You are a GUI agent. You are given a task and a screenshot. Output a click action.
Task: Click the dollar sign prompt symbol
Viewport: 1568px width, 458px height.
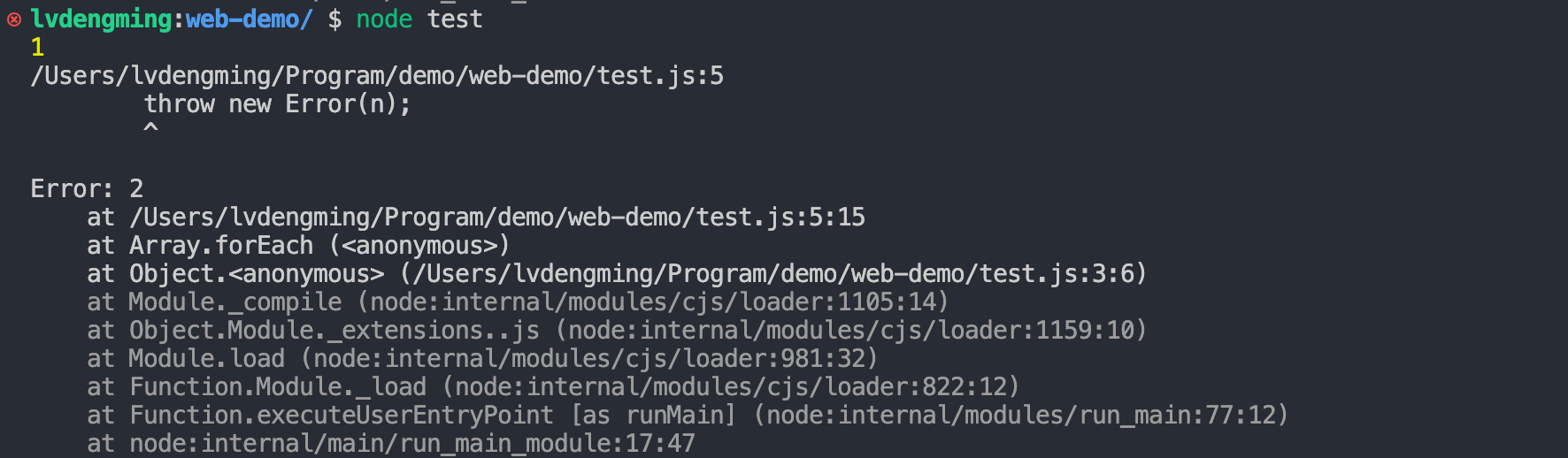point(334,19)
